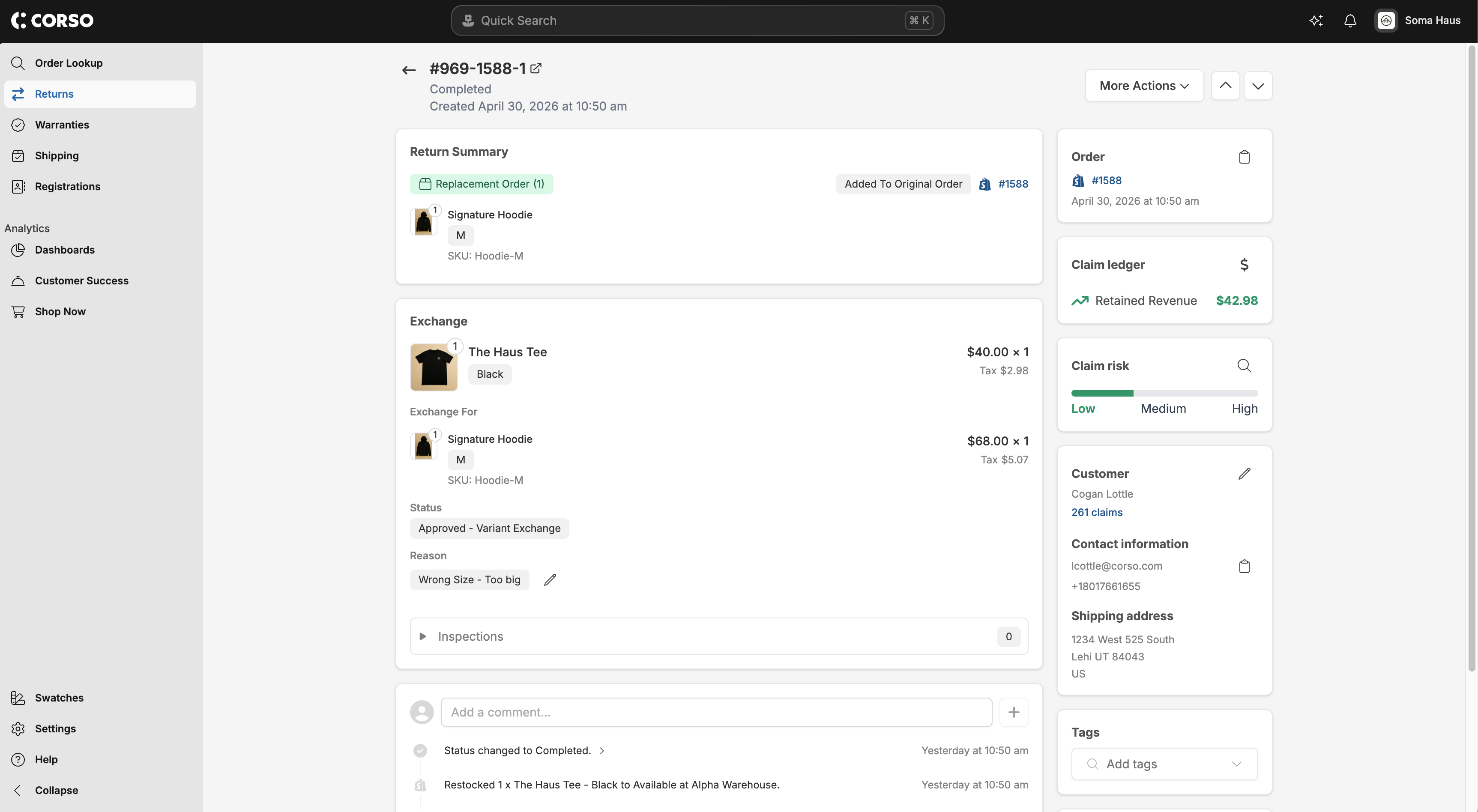Open order #1588 link in the Order card
The image size is (1478, 812).
click(x=1106, y=181)
